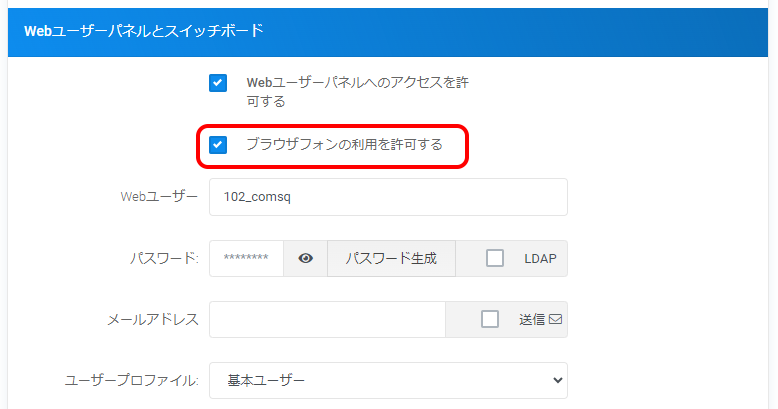The image size is (778, 409).
Task: Click the LDAP text label
Action: [540, 259]
